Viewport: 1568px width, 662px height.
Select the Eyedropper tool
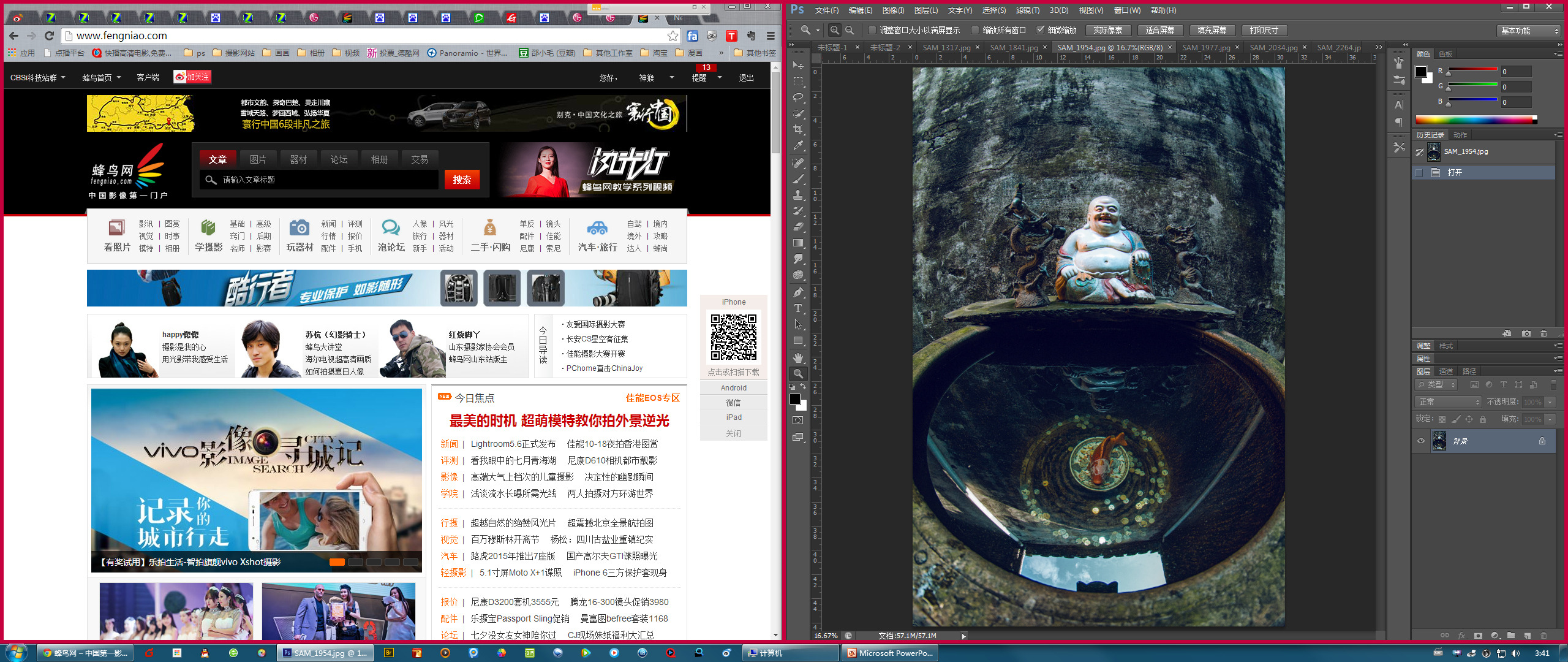click(x=798, y=146)
